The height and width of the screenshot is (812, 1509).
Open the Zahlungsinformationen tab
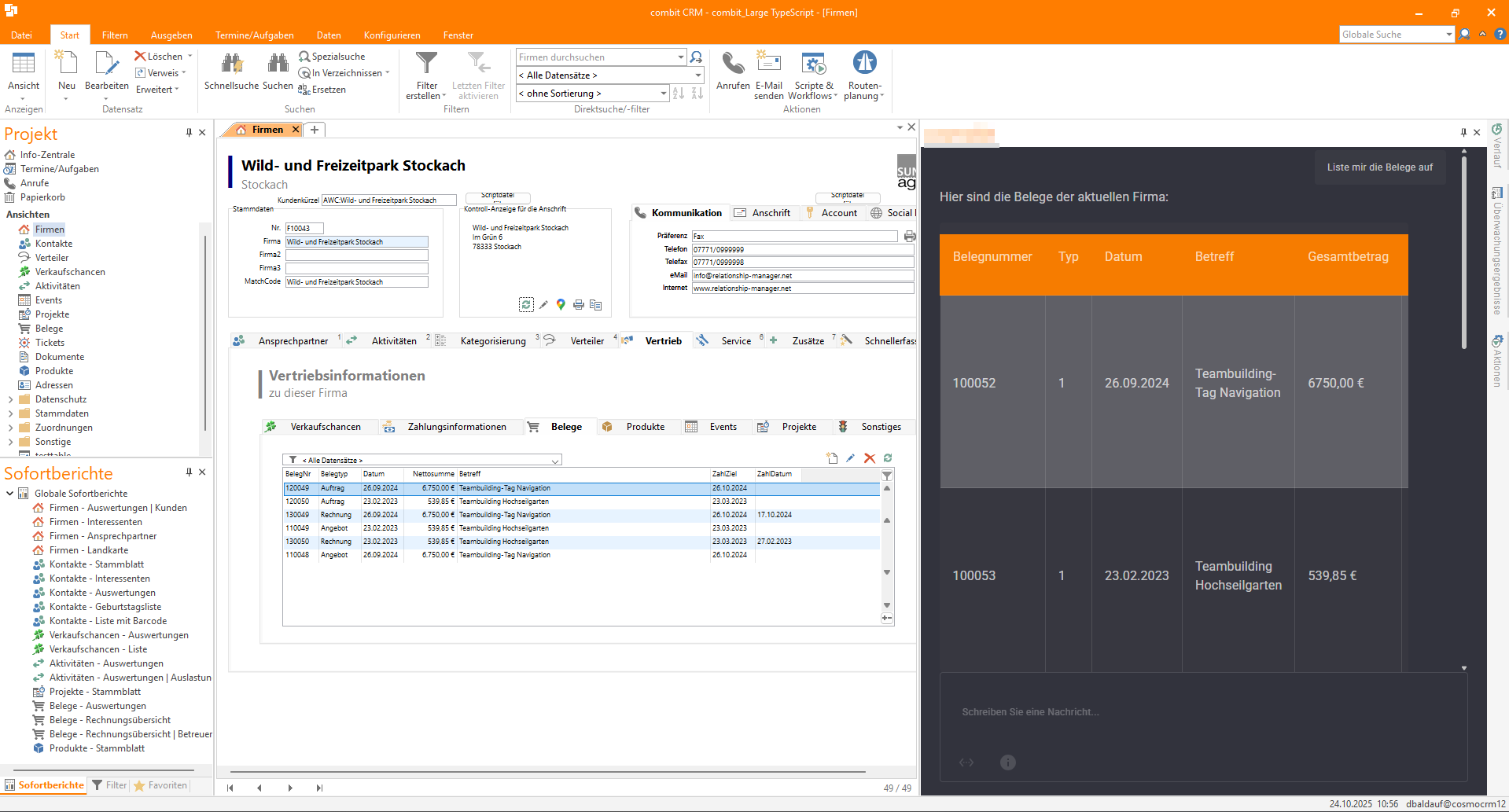(x=456, y=427)
